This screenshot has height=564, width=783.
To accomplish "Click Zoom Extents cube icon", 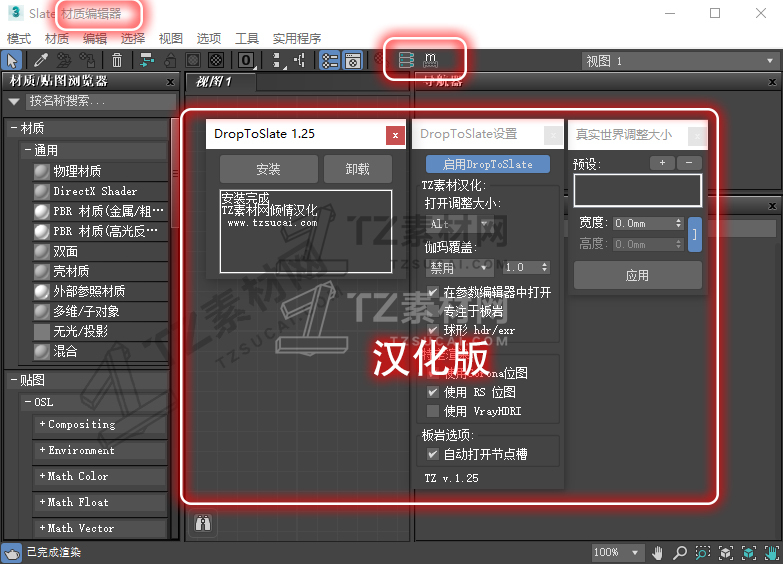I will (726, 553).
